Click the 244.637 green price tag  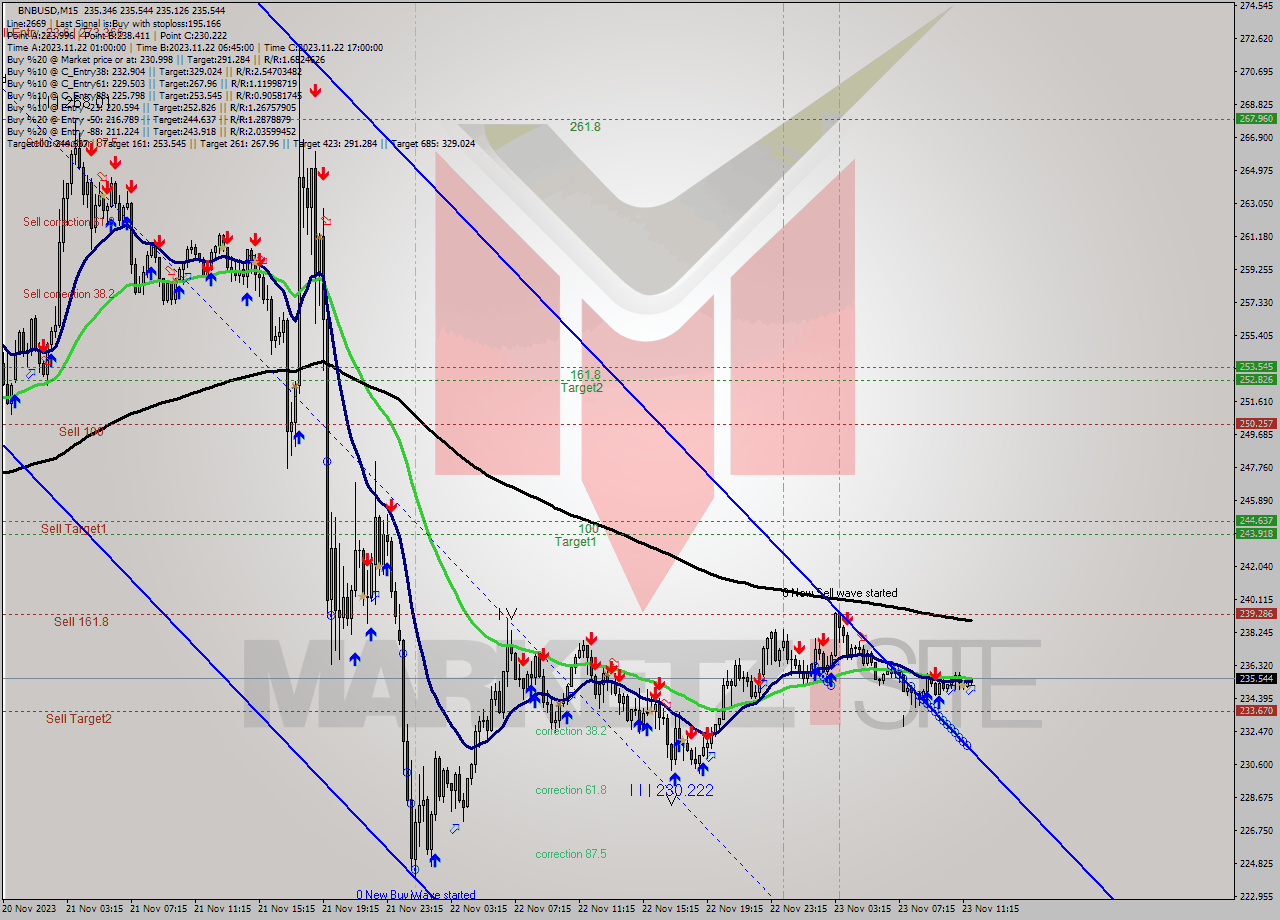[1256, 521]
